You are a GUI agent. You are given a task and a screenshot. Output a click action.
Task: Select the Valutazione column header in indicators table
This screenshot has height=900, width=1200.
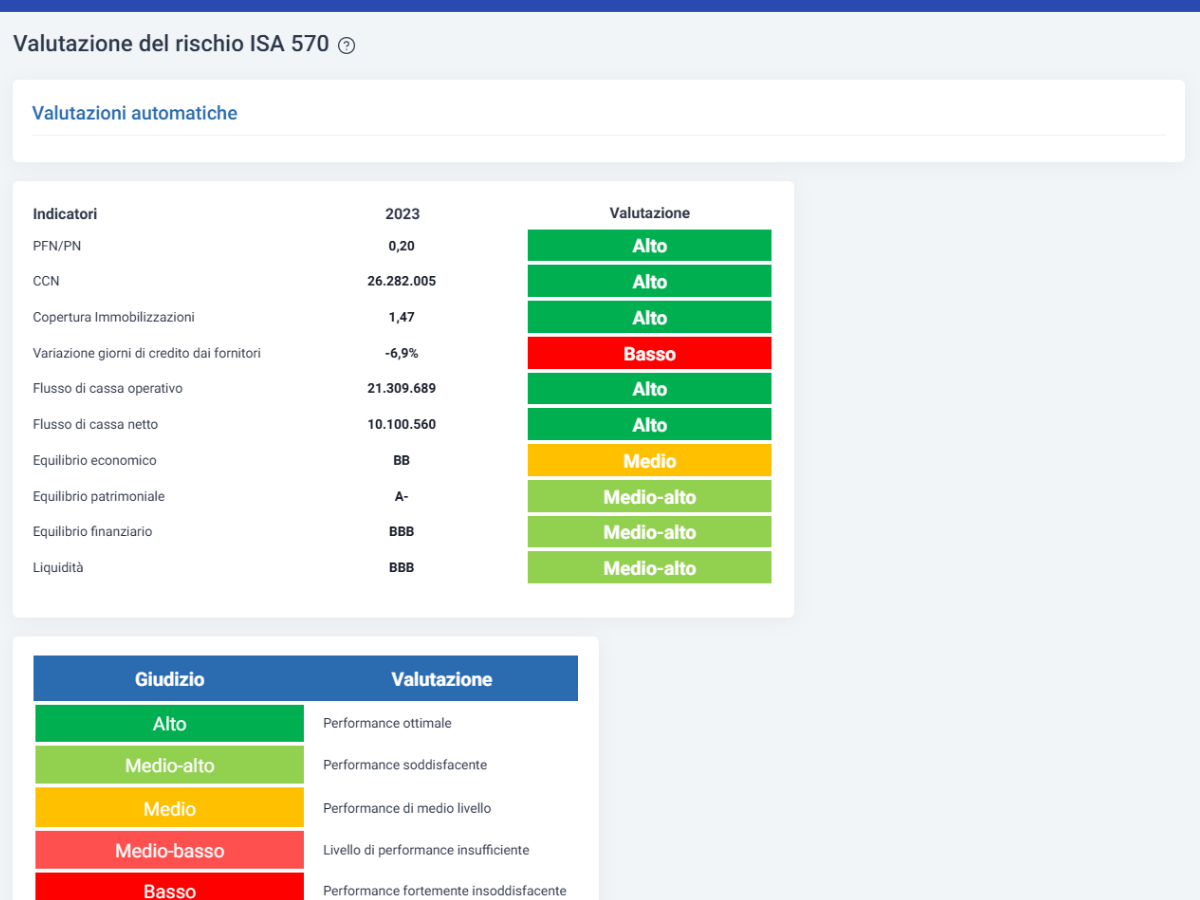click(x=650, y=213)
